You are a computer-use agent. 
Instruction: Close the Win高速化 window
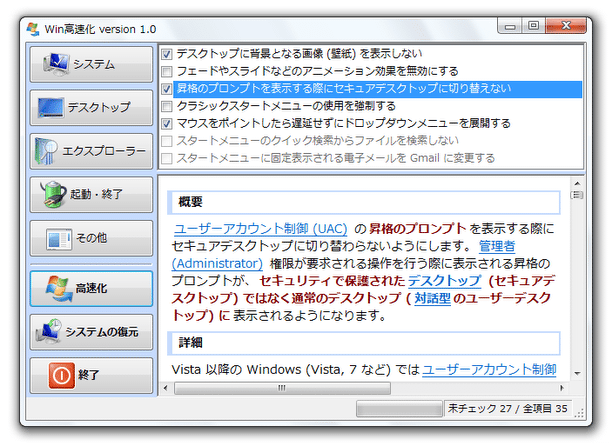[x=566, y=26]
